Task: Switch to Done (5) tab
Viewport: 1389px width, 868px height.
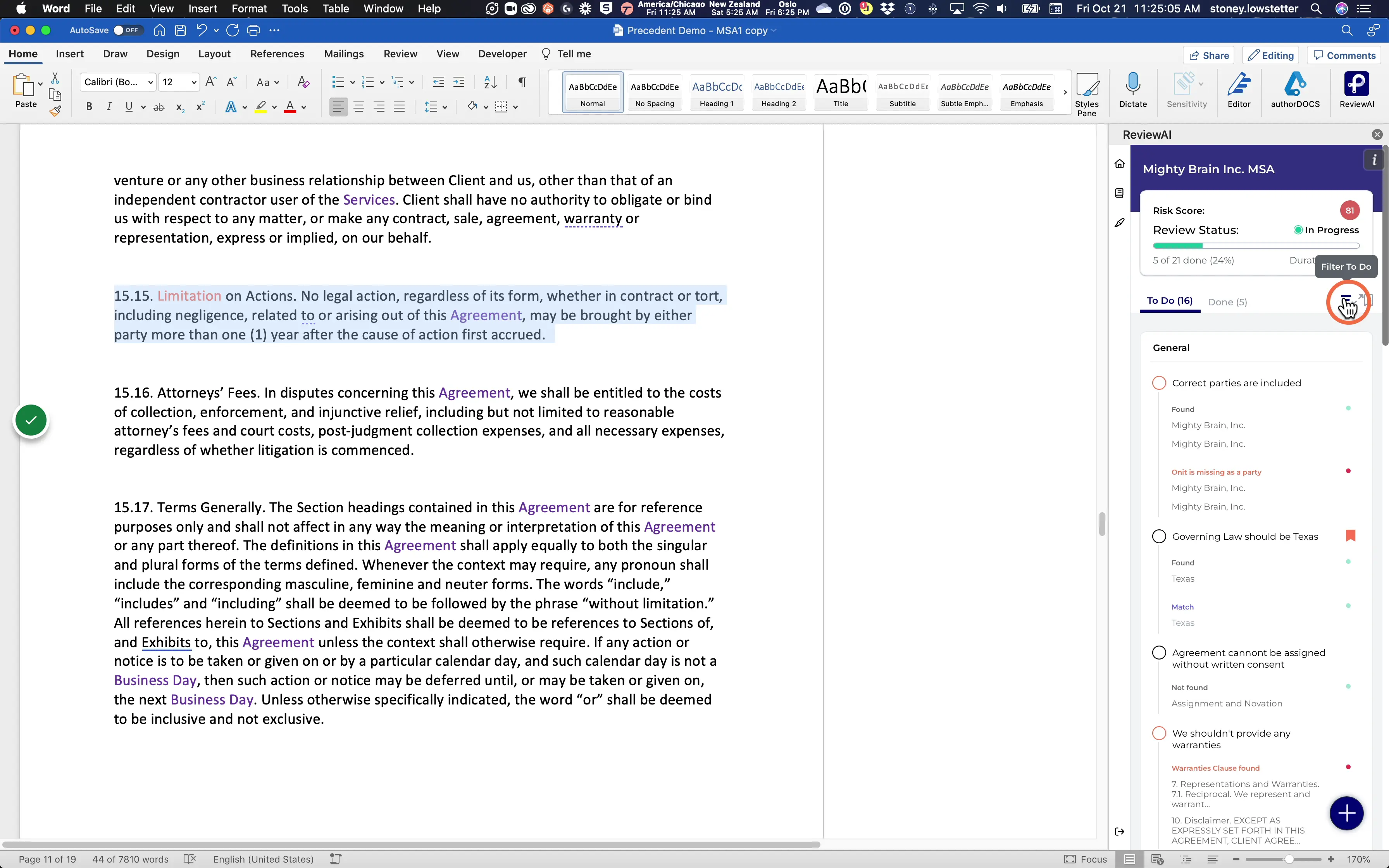Action: 1227,302
